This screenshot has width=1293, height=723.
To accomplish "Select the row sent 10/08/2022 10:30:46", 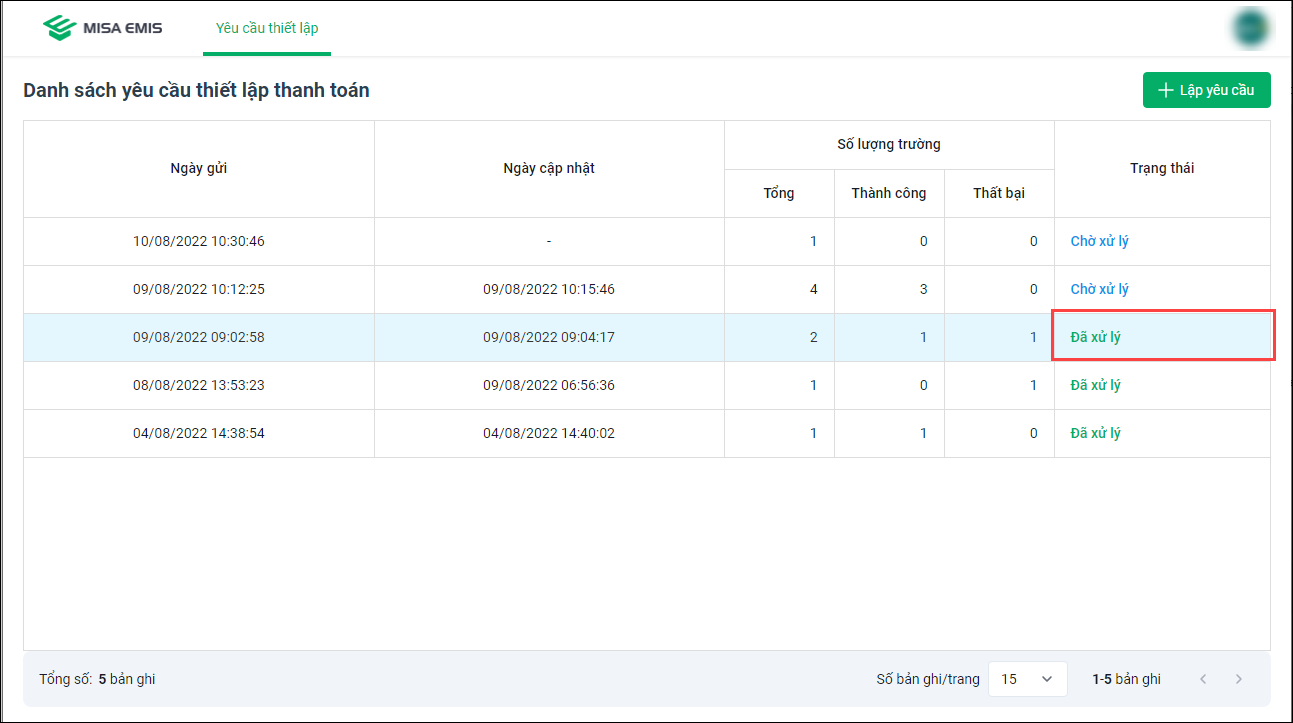I will pos(199,241).
